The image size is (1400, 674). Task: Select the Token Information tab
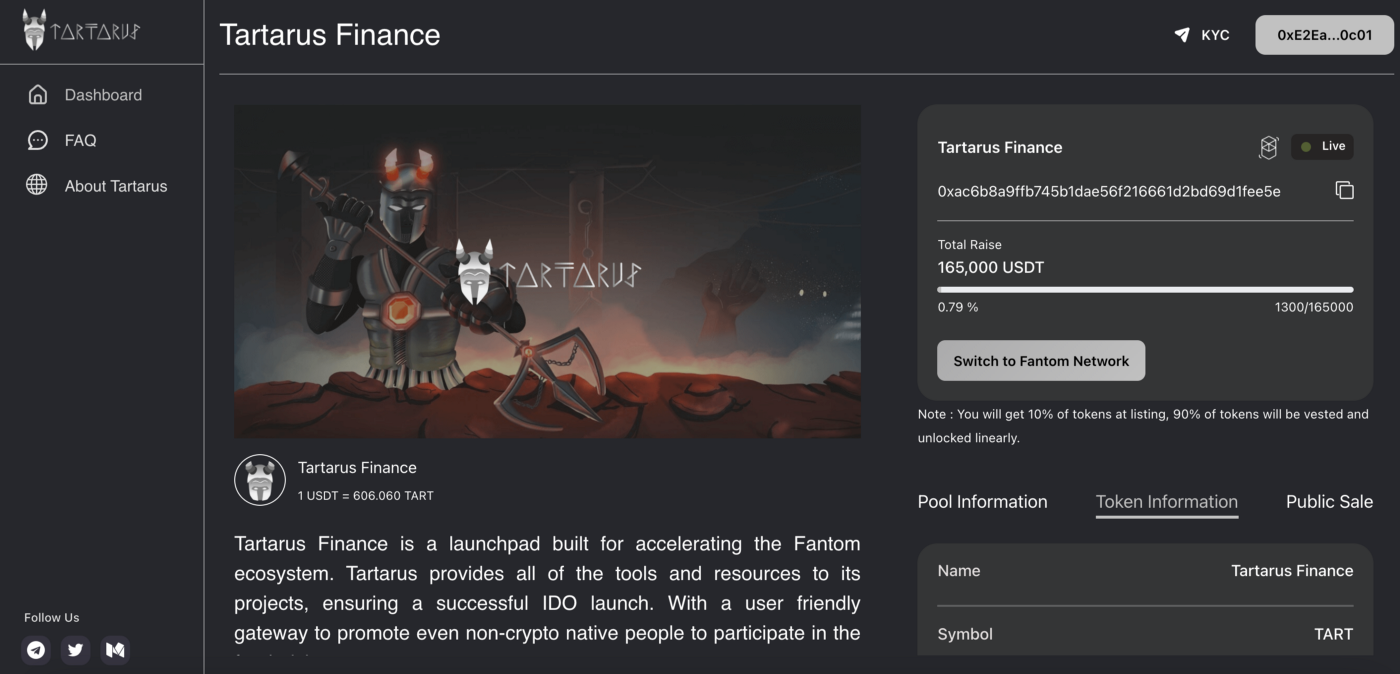pyautogui.click(x=1166, y=502)
